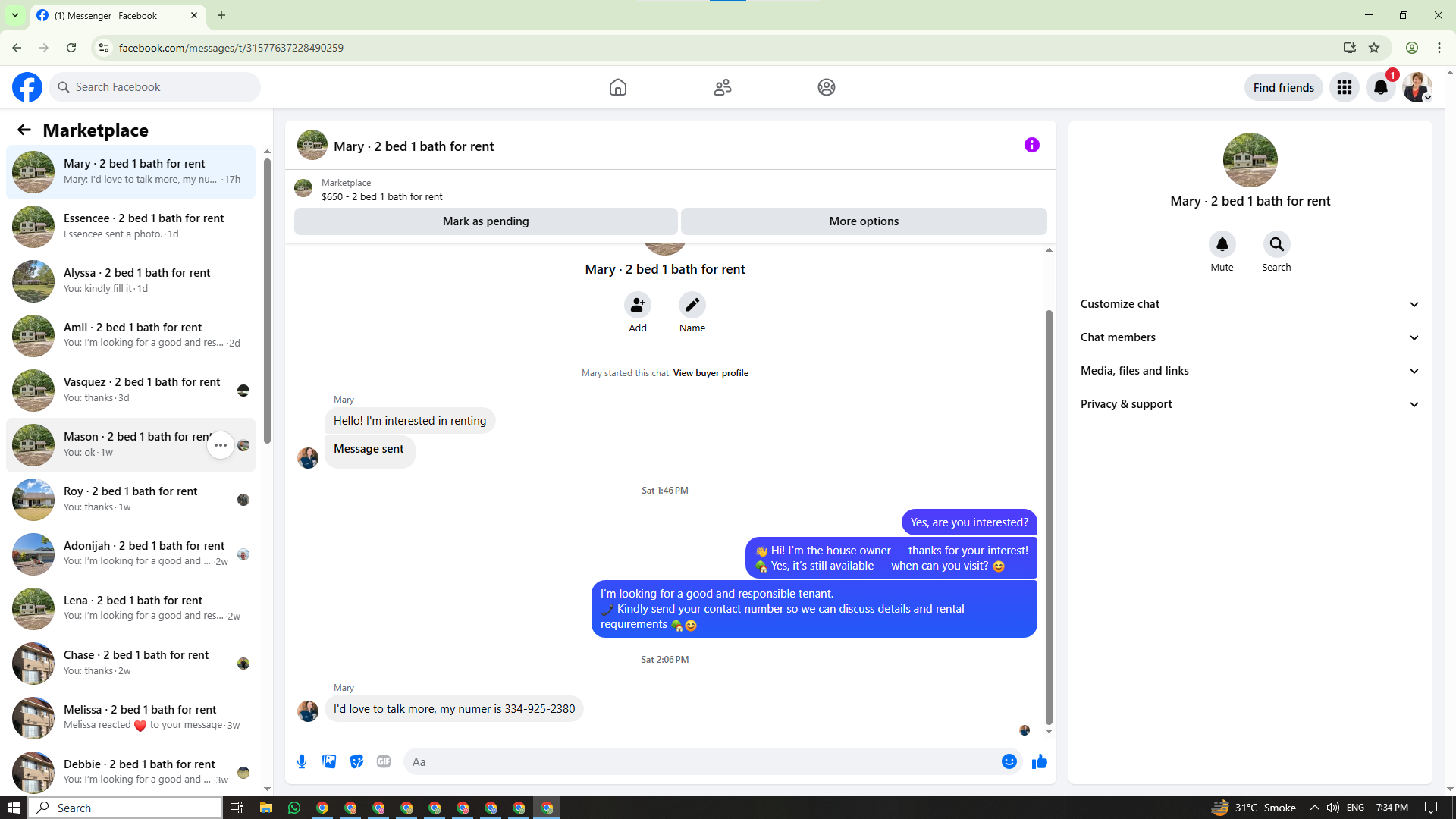Open the View buyer profile link
This screenshot has height=819, width=1456.
[711, 373]
